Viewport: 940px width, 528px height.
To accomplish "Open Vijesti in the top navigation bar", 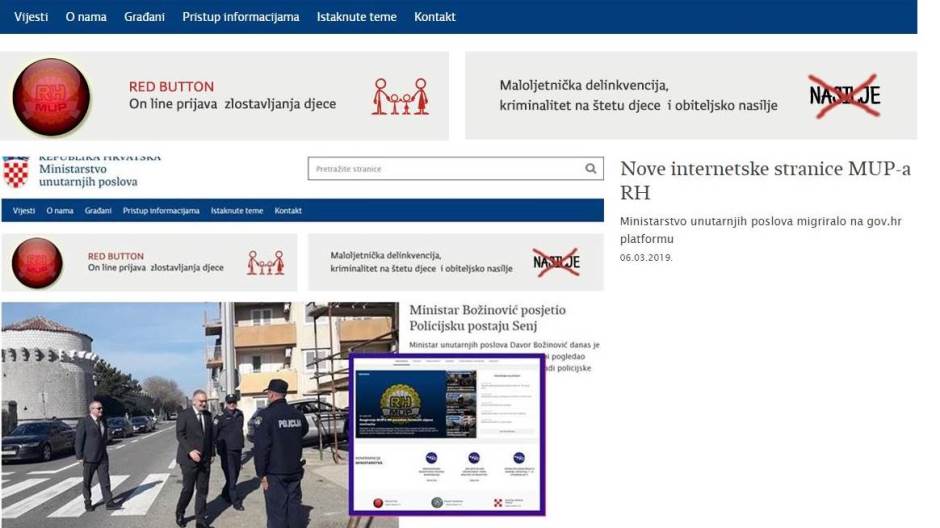I will point(31,17).
